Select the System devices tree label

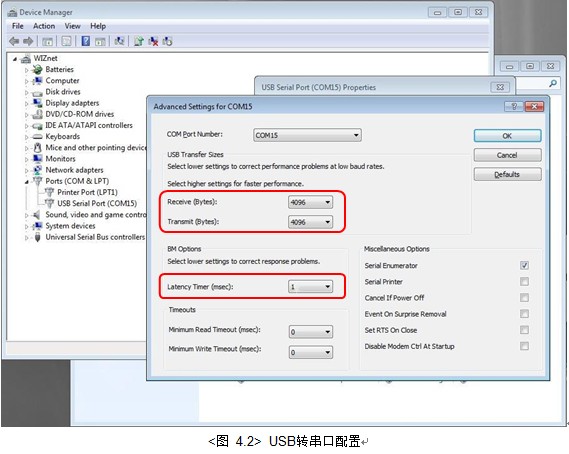point(70,226)
